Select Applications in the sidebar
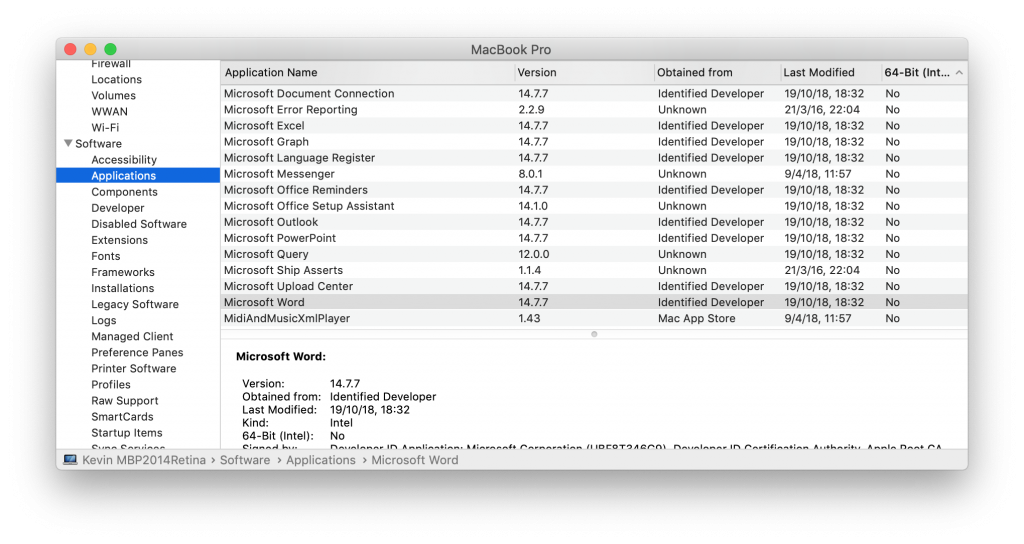 point(138,176)
